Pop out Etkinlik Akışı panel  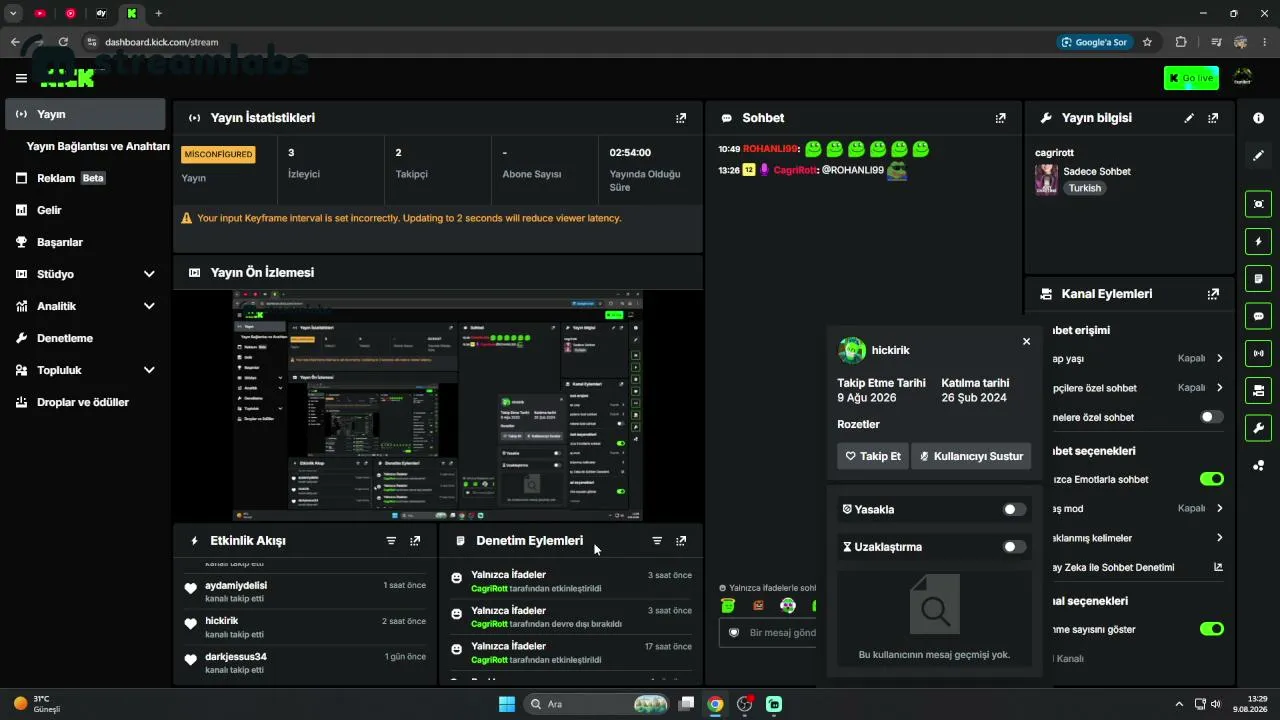[x=415, y=541]
